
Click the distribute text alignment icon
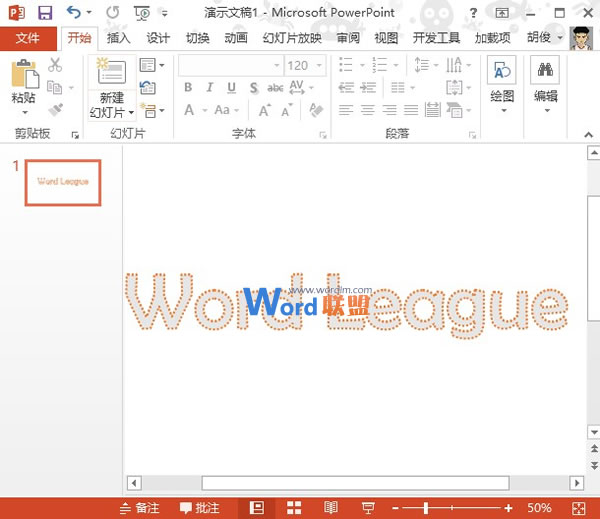point(432,110)
